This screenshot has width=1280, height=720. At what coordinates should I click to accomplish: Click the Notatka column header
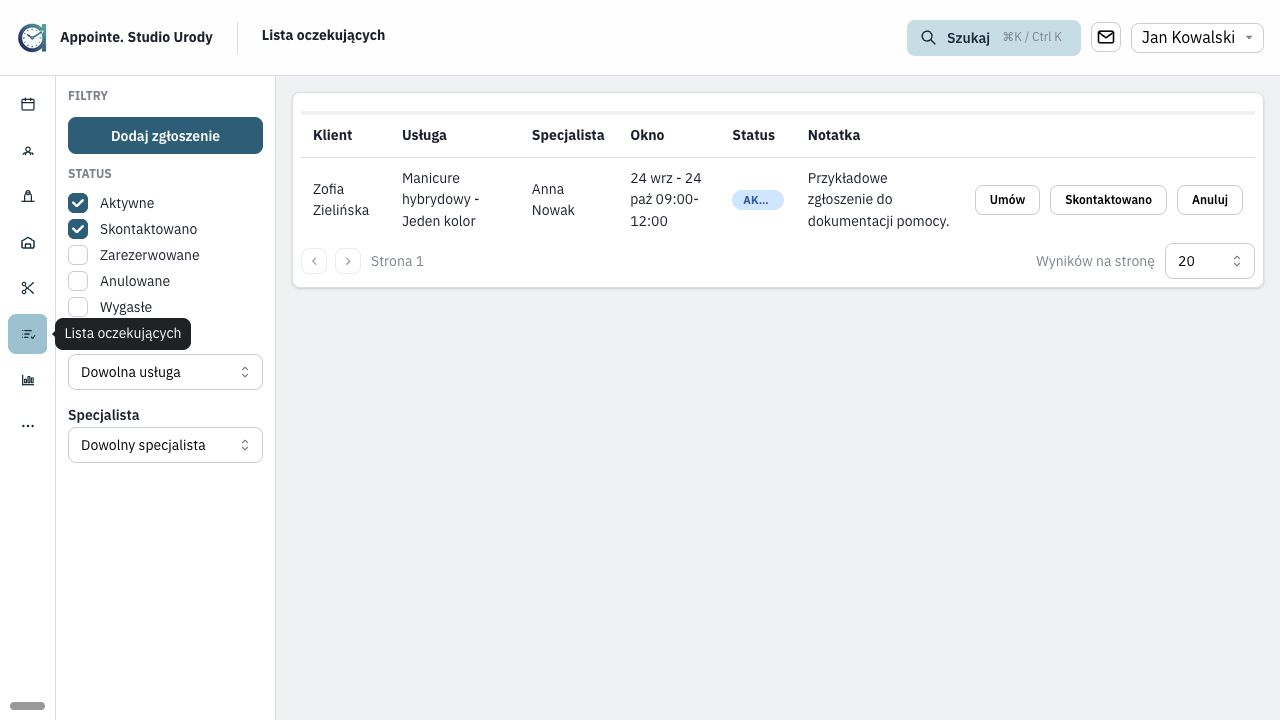(834, 135)
